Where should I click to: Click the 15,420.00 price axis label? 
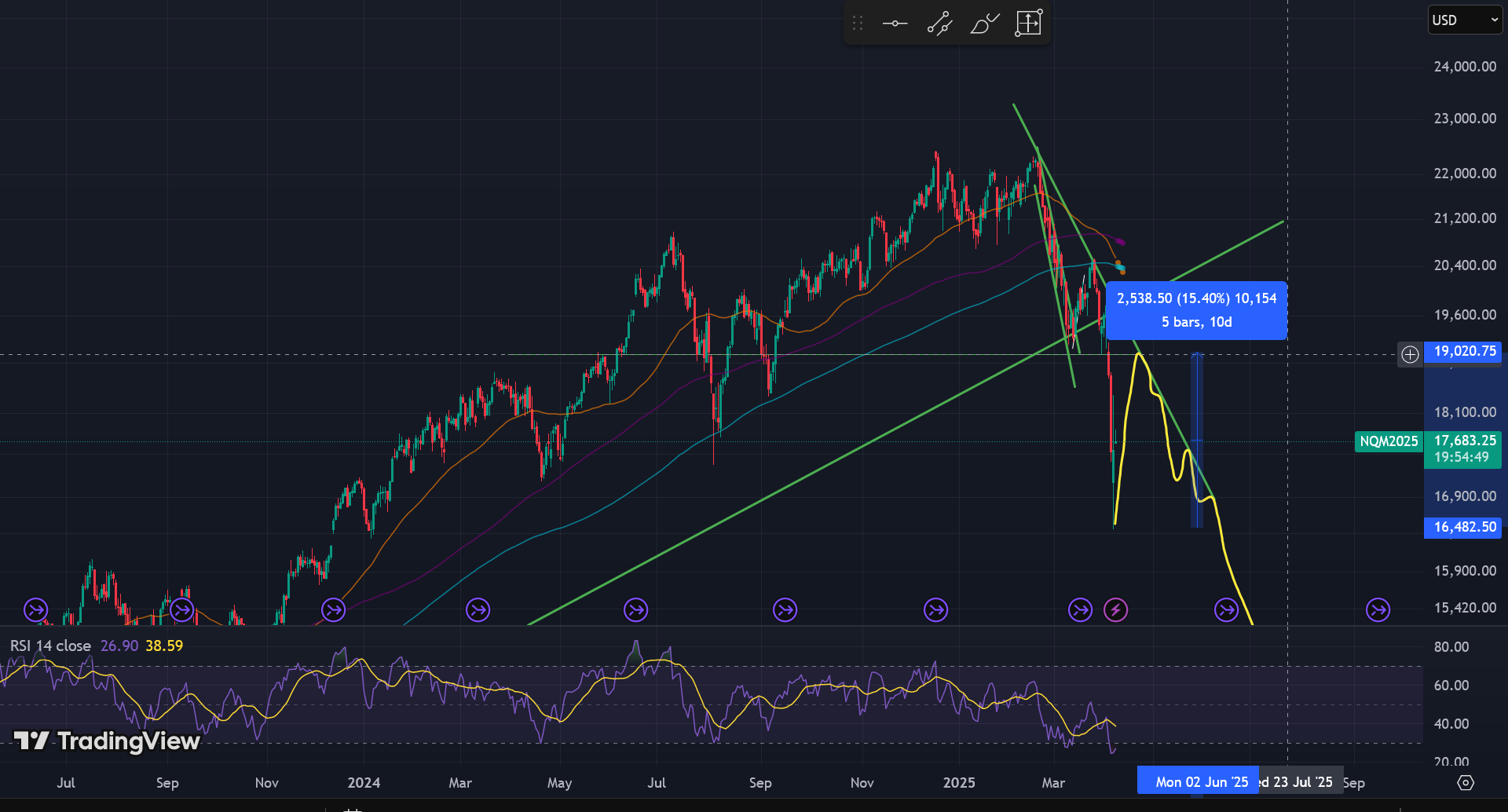(x=1465, y=608)
